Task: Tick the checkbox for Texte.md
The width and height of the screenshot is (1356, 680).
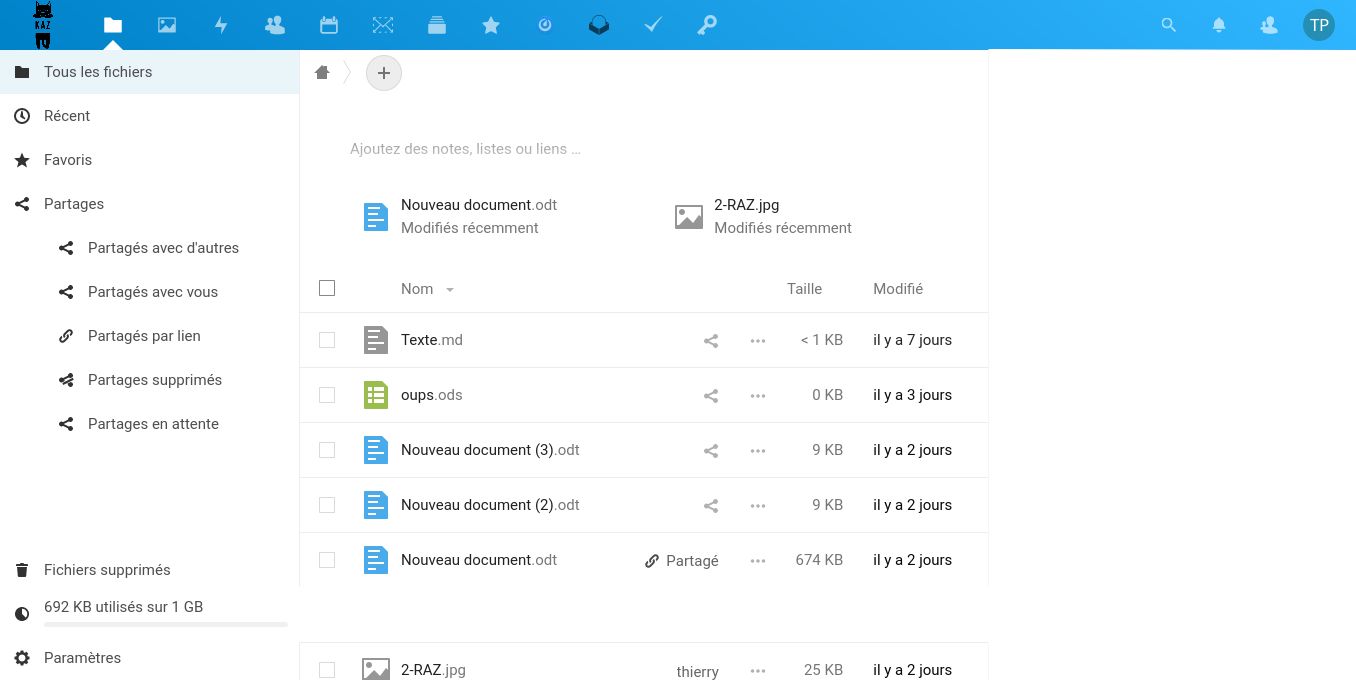Action: coord(327,340)
